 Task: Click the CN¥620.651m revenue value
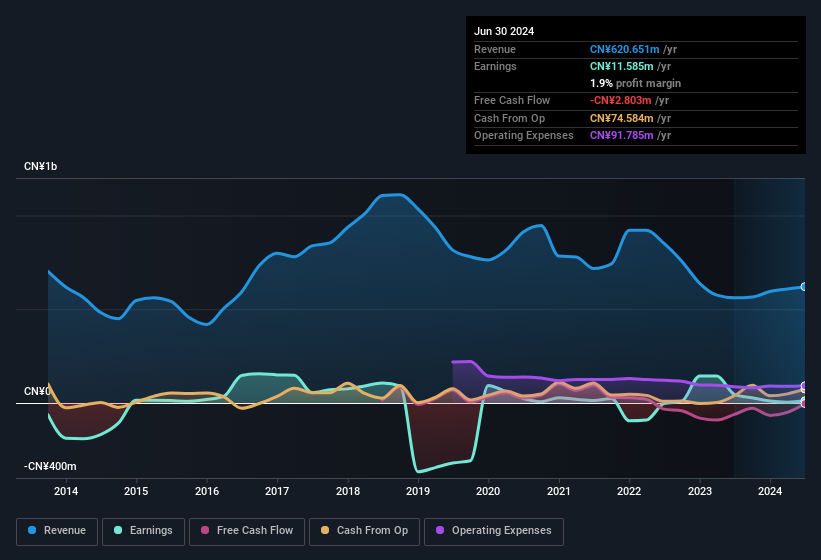point(624,49)
